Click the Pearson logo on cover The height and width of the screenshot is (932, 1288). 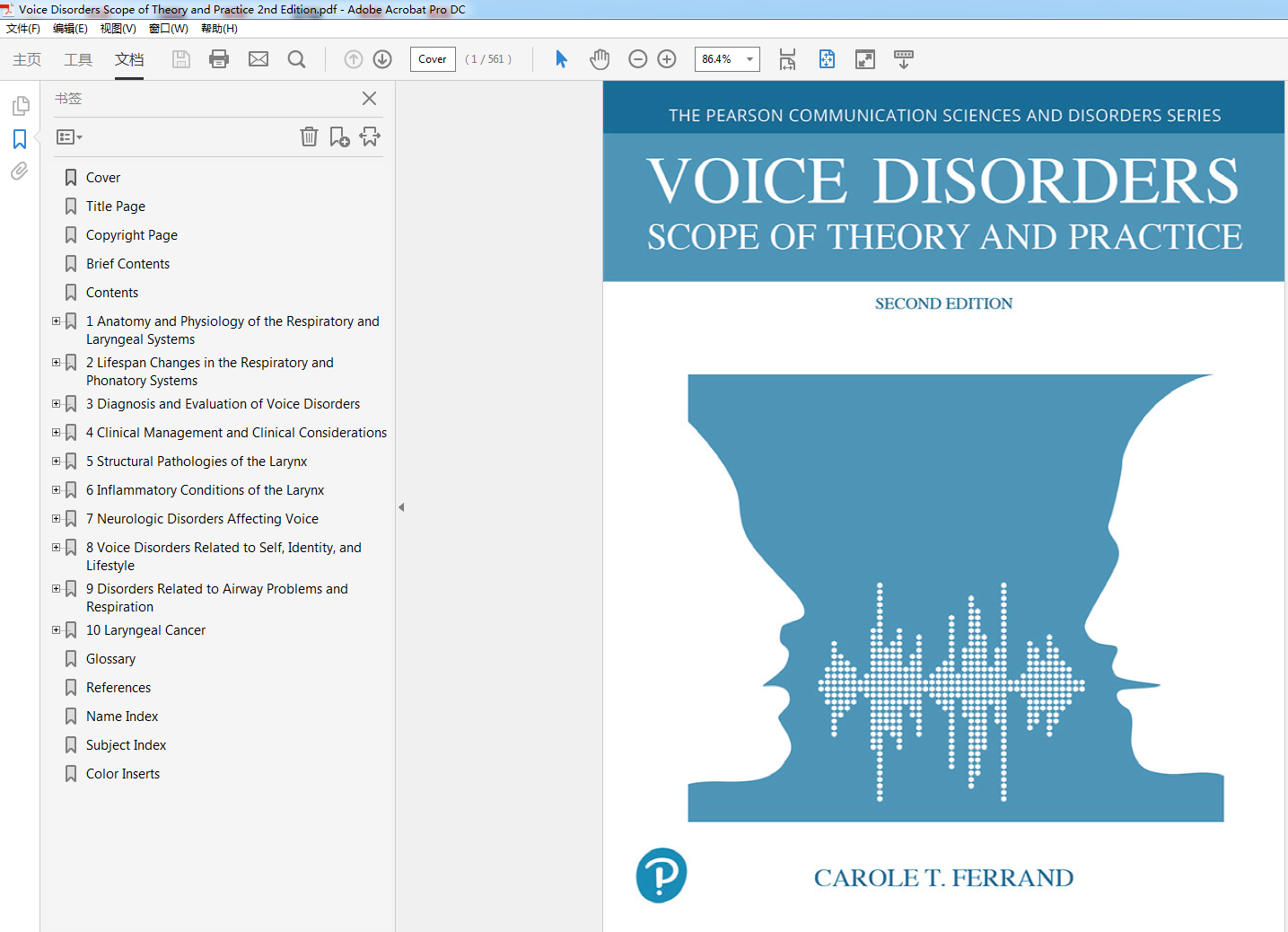(x=662, y=875)
